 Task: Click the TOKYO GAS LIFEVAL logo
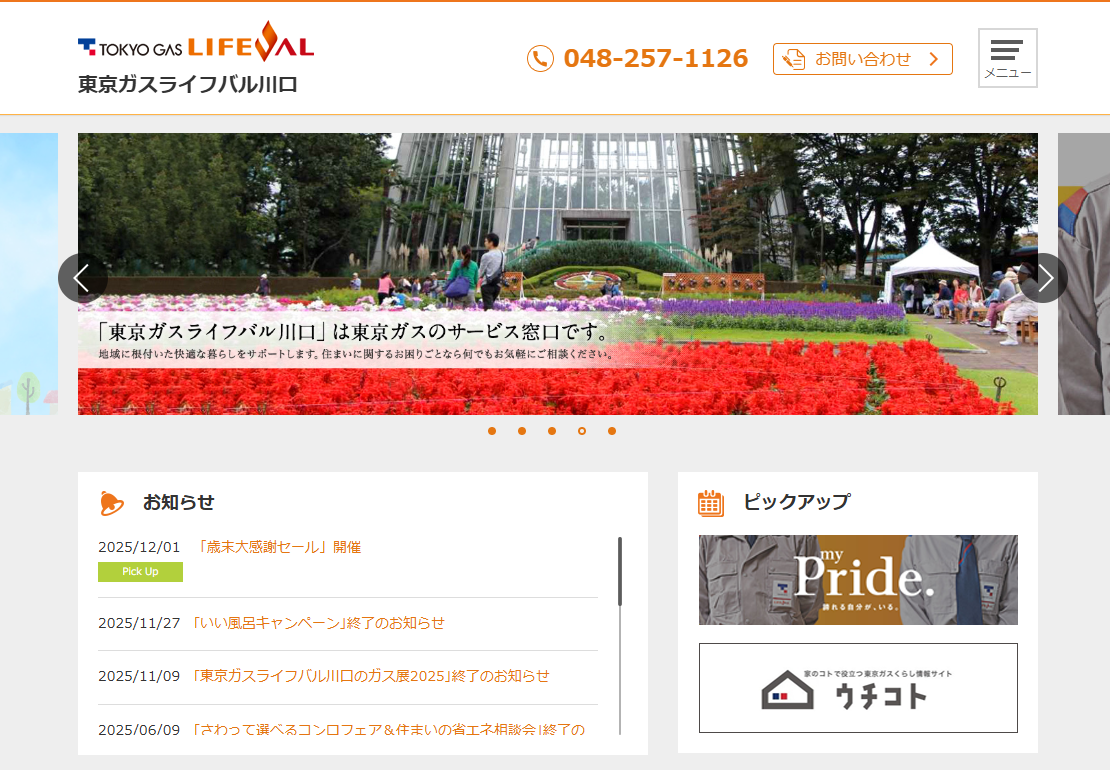[x=195, y=45]
